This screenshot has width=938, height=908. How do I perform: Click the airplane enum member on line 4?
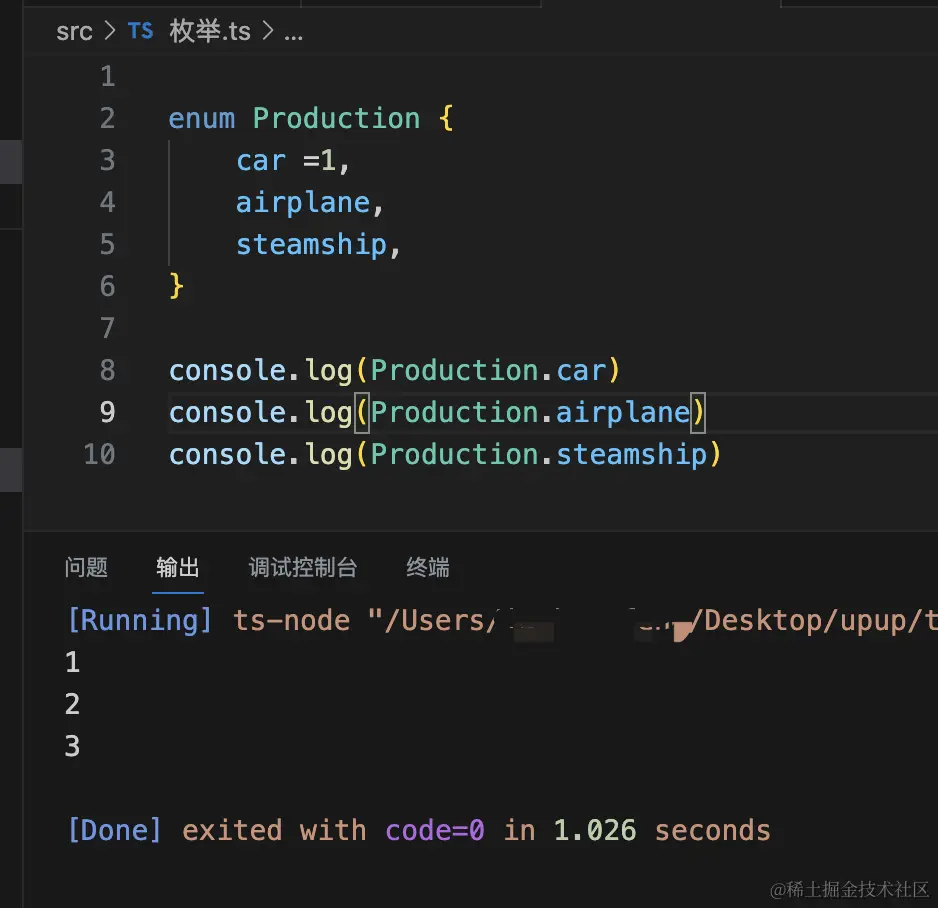(x=303, y=202)
